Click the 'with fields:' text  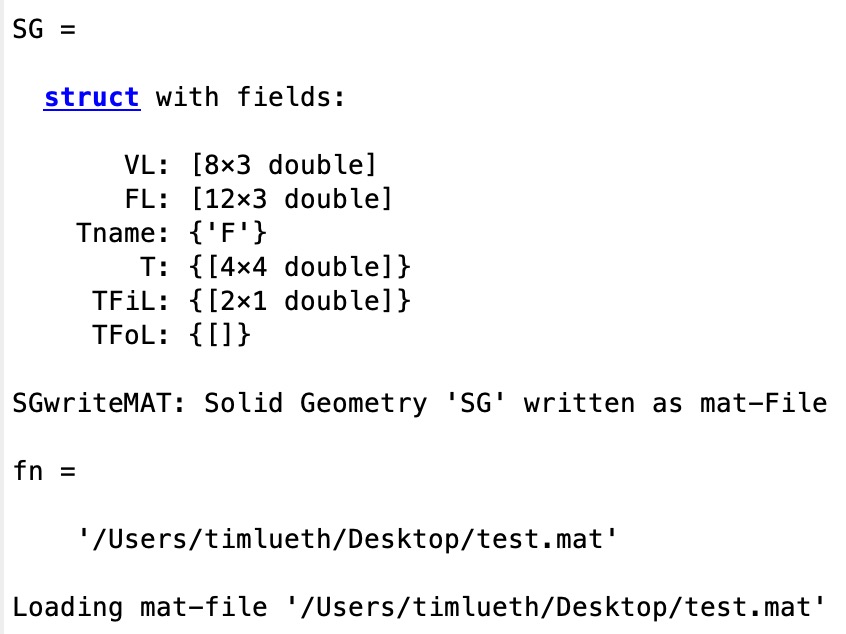pos(250,98)
